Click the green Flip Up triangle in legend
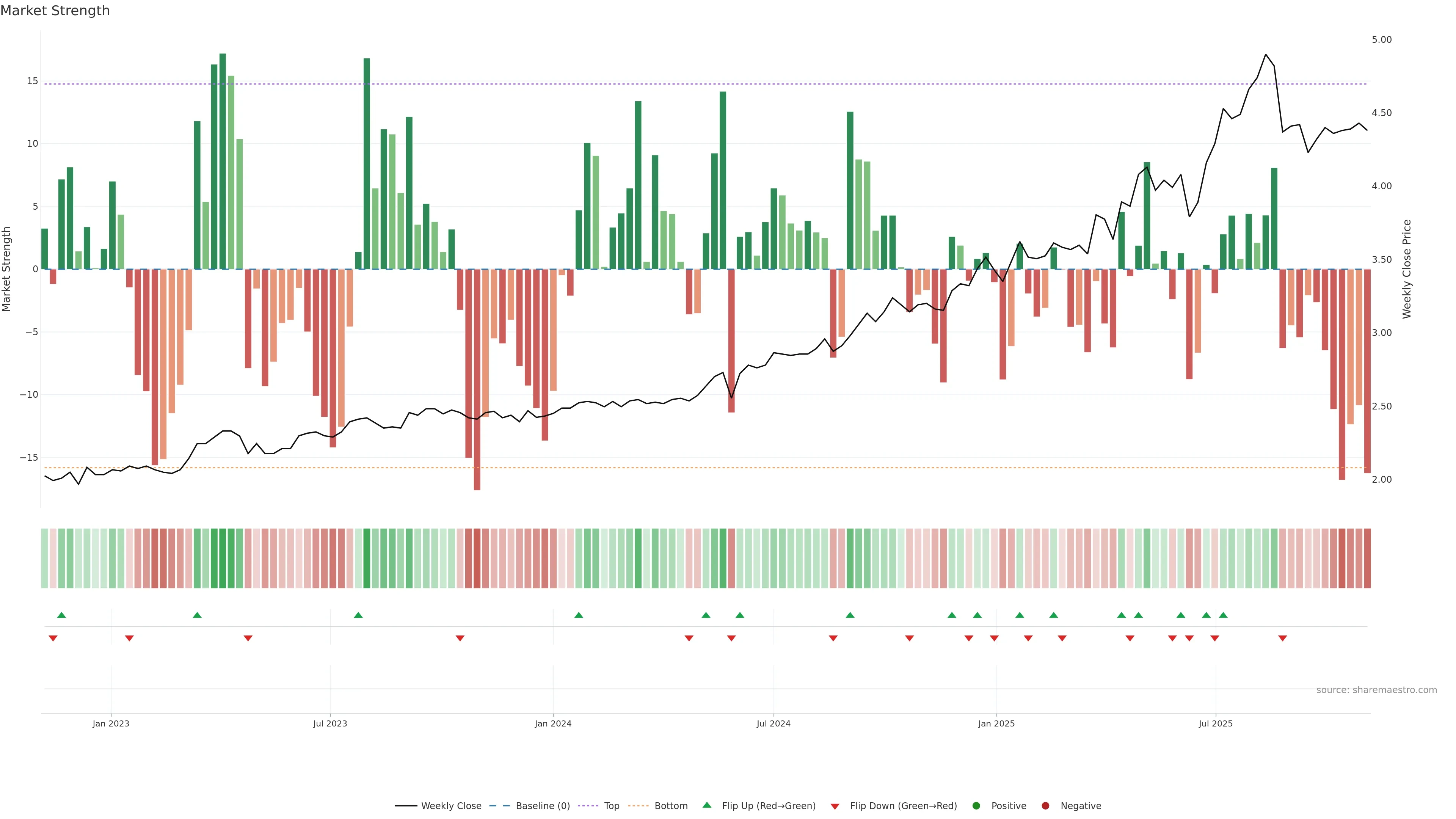This screenshot has height=819, width=1456. [x=706, y=805]
